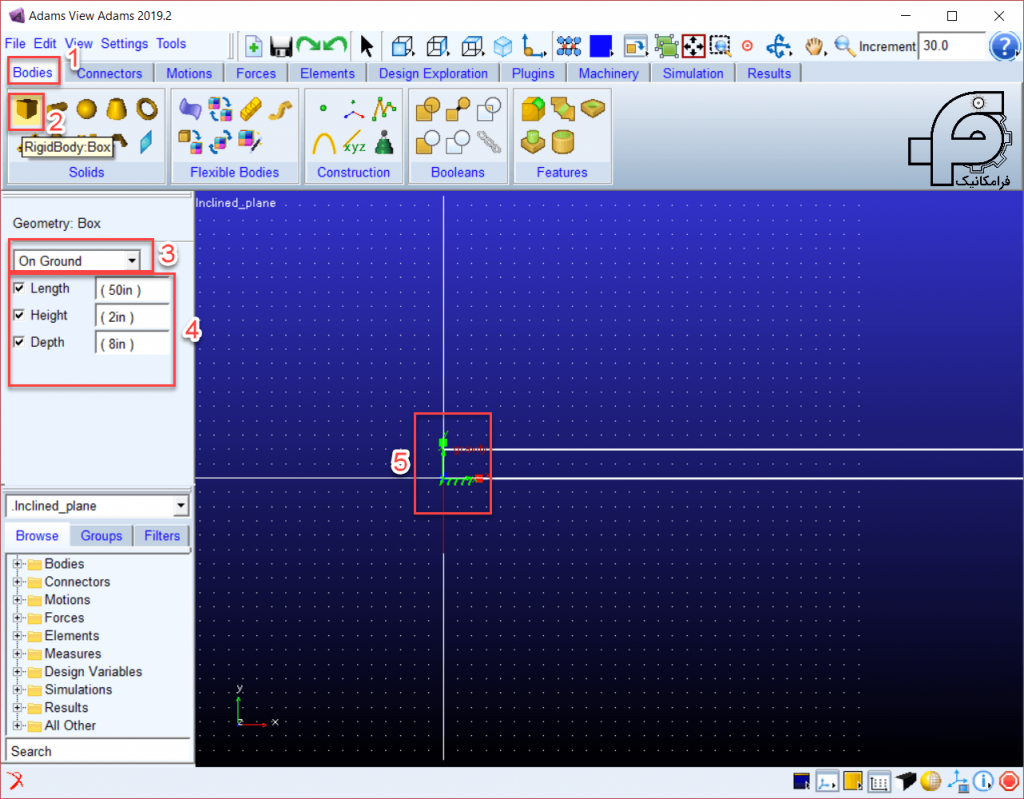Viewport: 1024px width, 799px height.
Task: Select the torus solid tool
Action: (x=147, y=109)
